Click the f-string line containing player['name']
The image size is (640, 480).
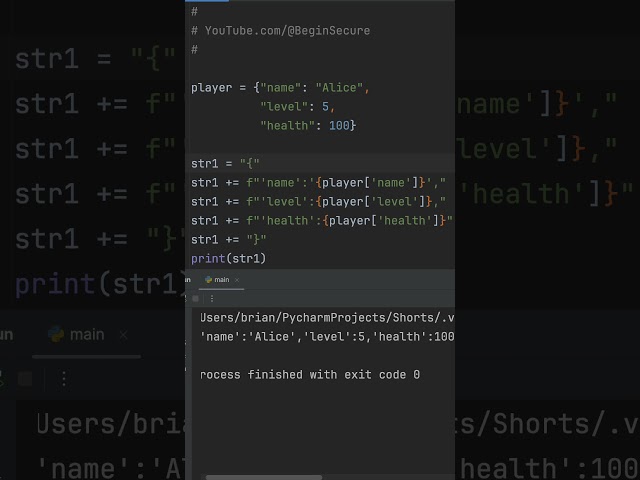click(x=318, y=182)
